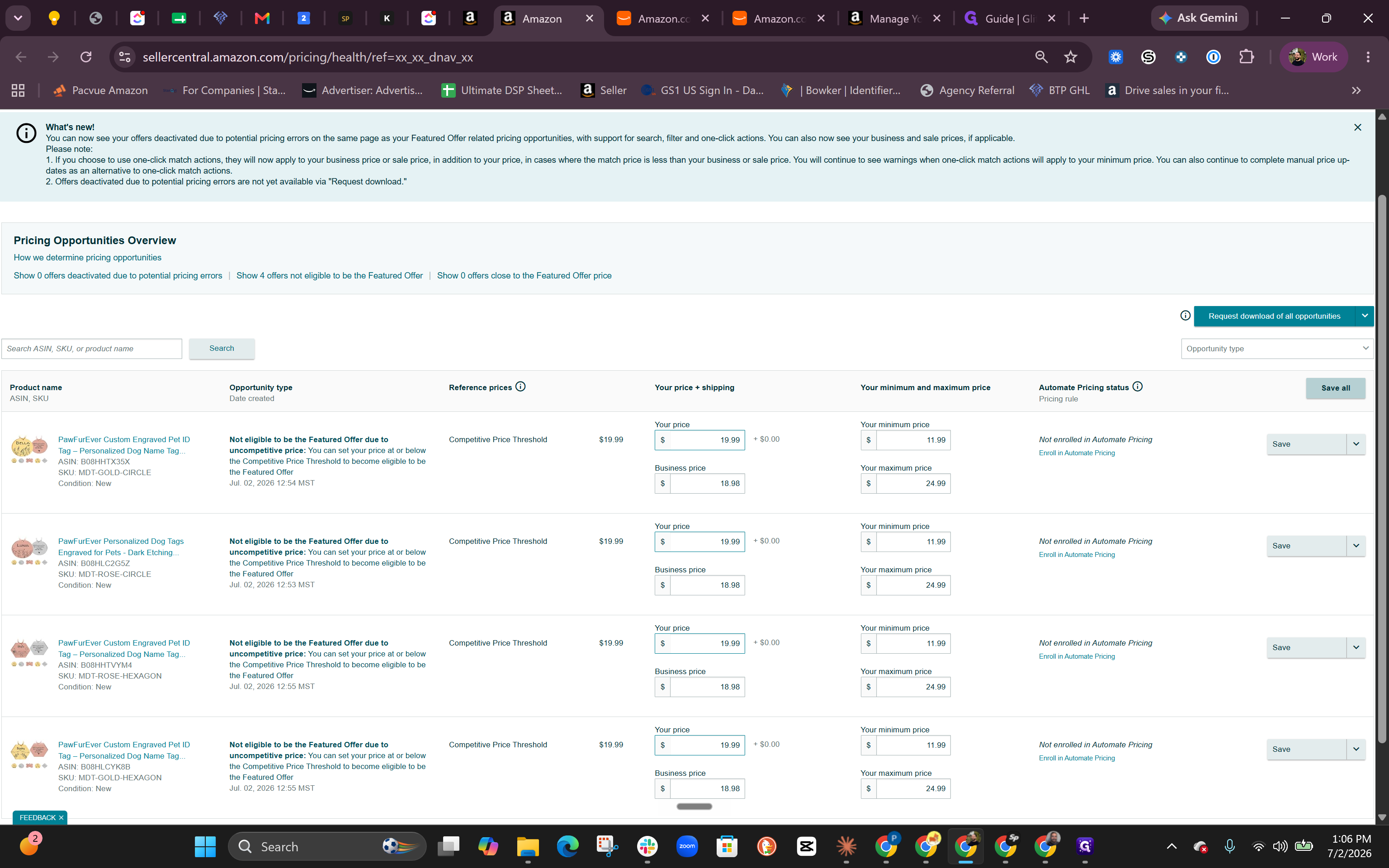Open the tab search dropdown arrow
The height and width of the screenshot is (868, 1389).
pyautogui.click(x=19, y=18)
